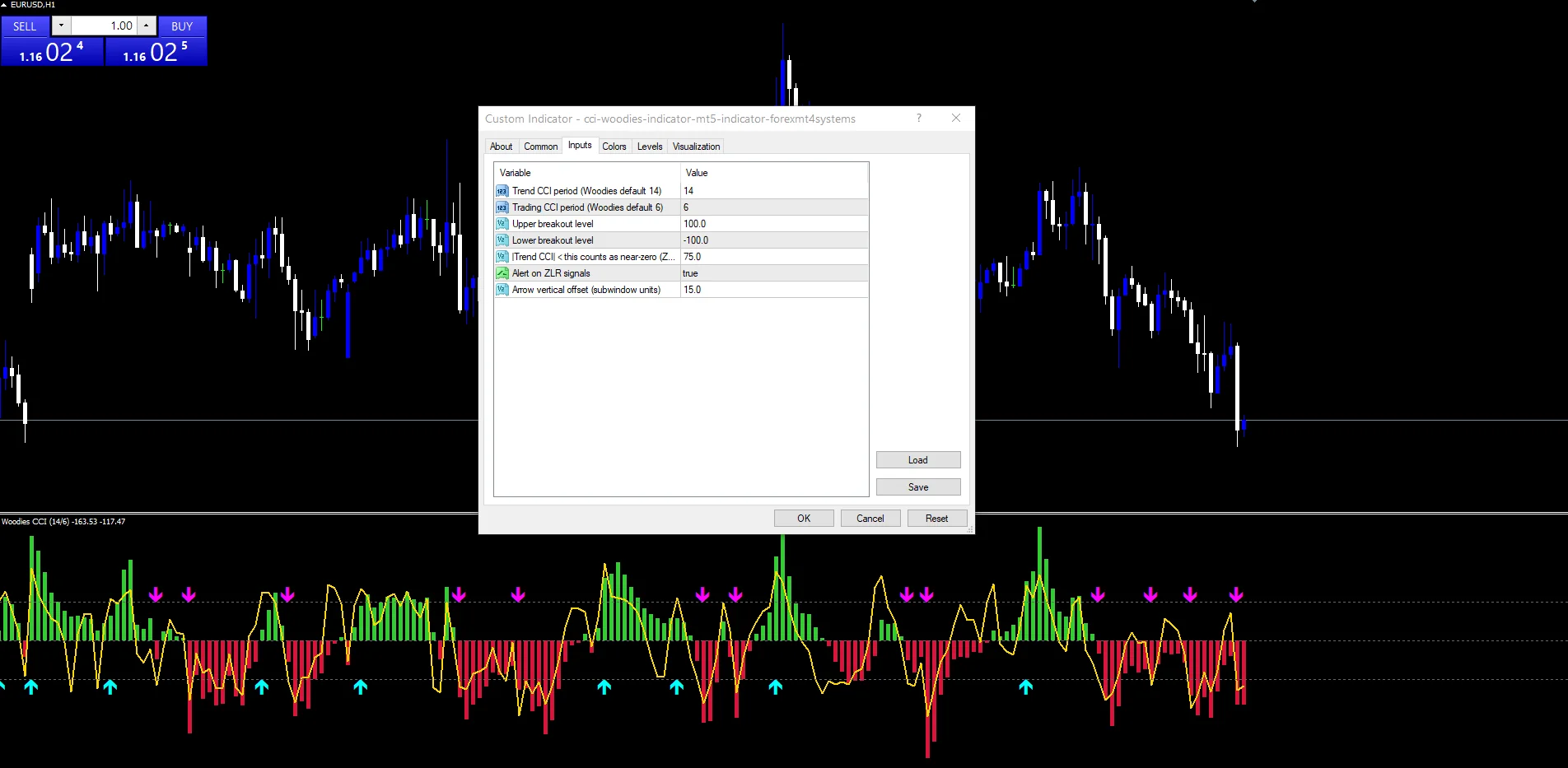Click the boolean icon beside Alert on ZLR signals

(x=502, y=273)
